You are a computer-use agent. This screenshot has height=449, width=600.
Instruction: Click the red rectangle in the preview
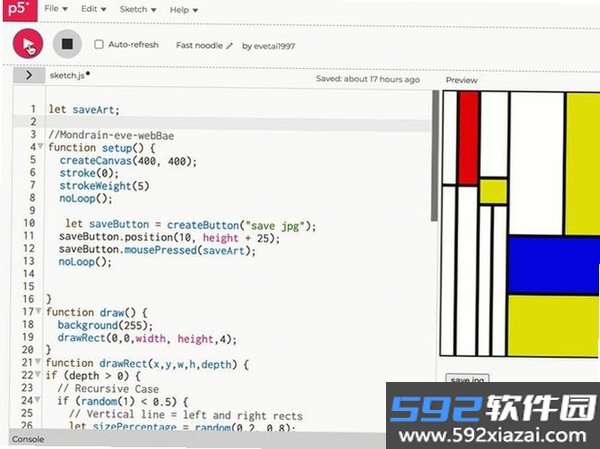(468, 138)
